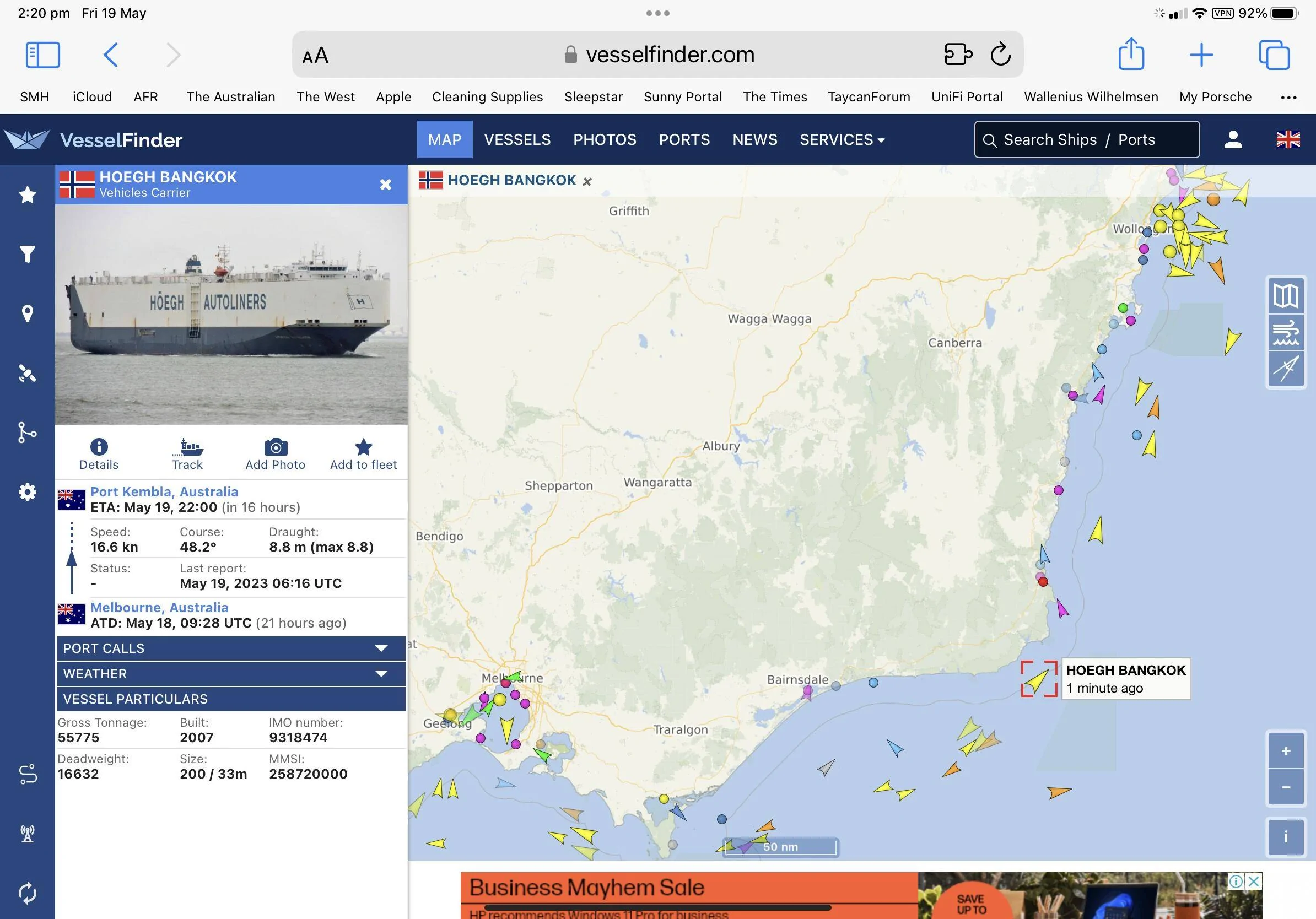Focus the Search Ships / Ports field
The height and width of the screenshot is (919, 1316).
pos(1087,139)
